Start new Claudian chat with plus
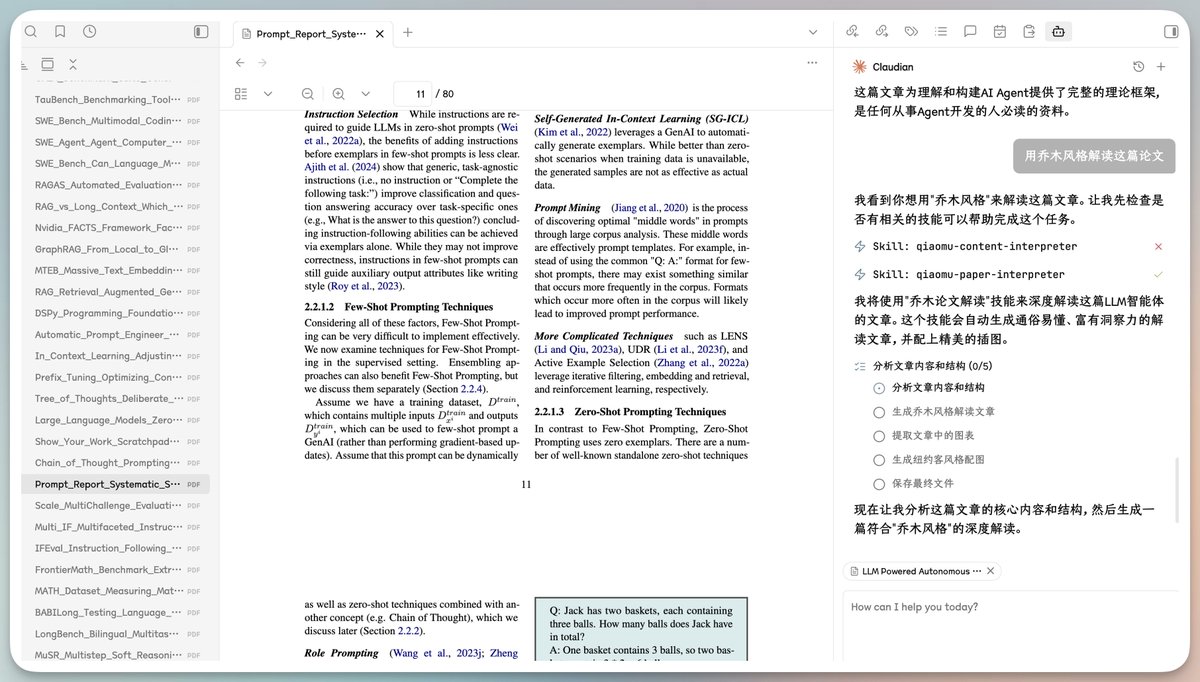Viewport: 1200px width, 682px height. tap(1161, 67)
